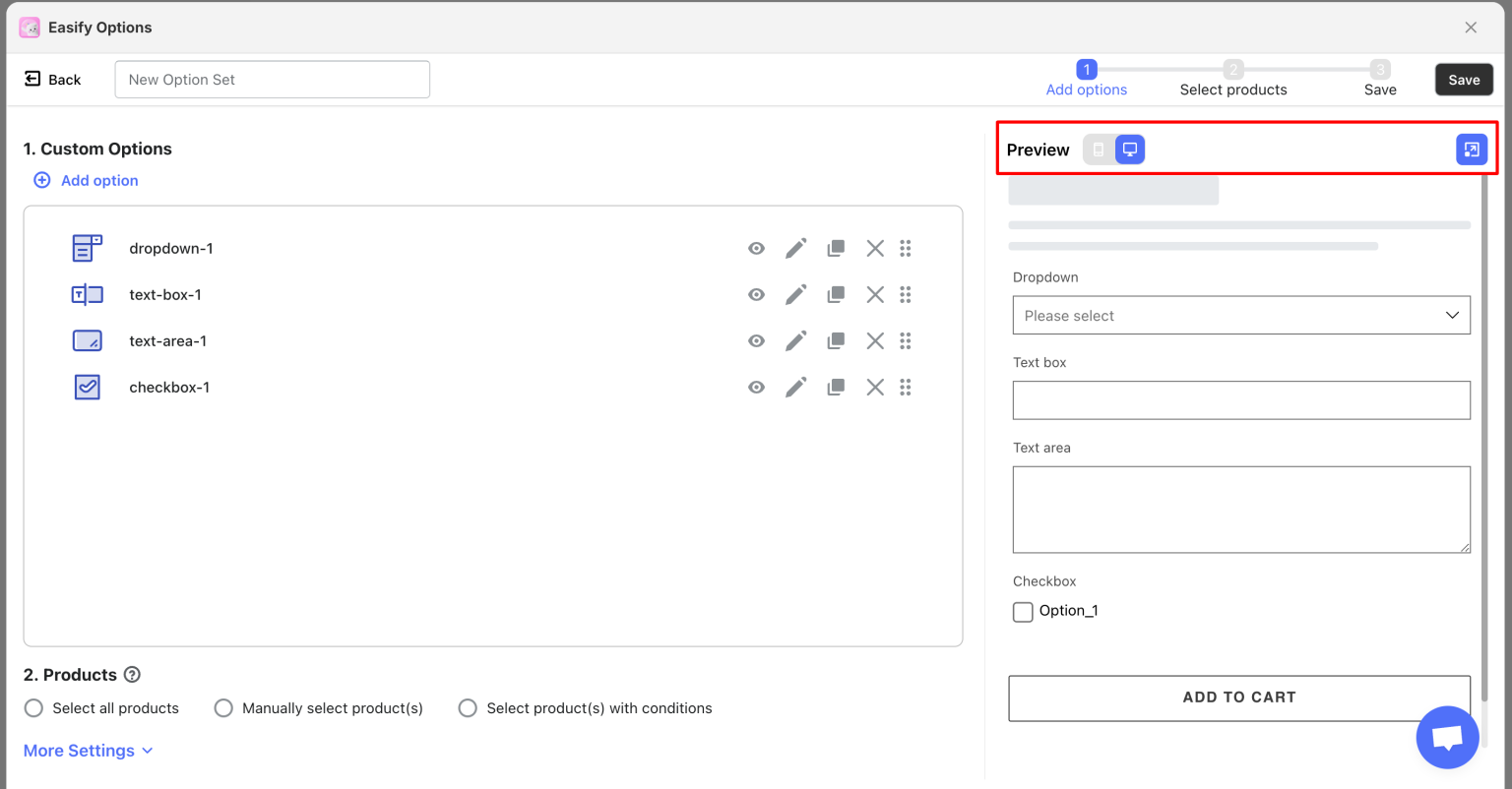Toggle visibility of checkbox-1 option
Screen dimensions: 1512x789
[756, 387]
